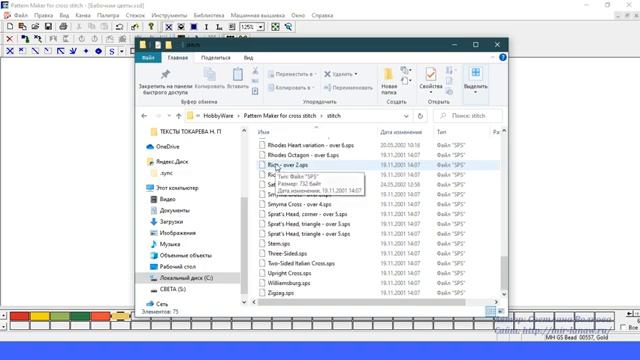Open the Файл tab in Explorer

click(x=148, y=58)
